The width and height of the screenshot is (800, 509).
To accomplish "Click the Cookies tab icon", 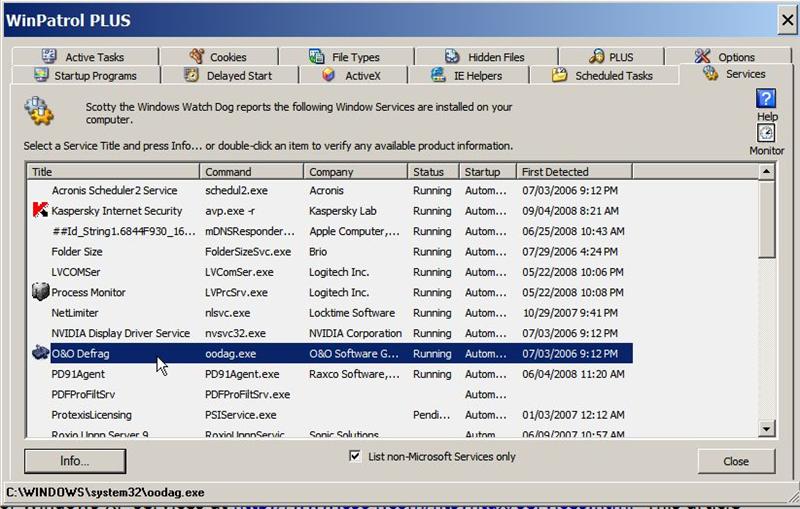I will (197, 56).
